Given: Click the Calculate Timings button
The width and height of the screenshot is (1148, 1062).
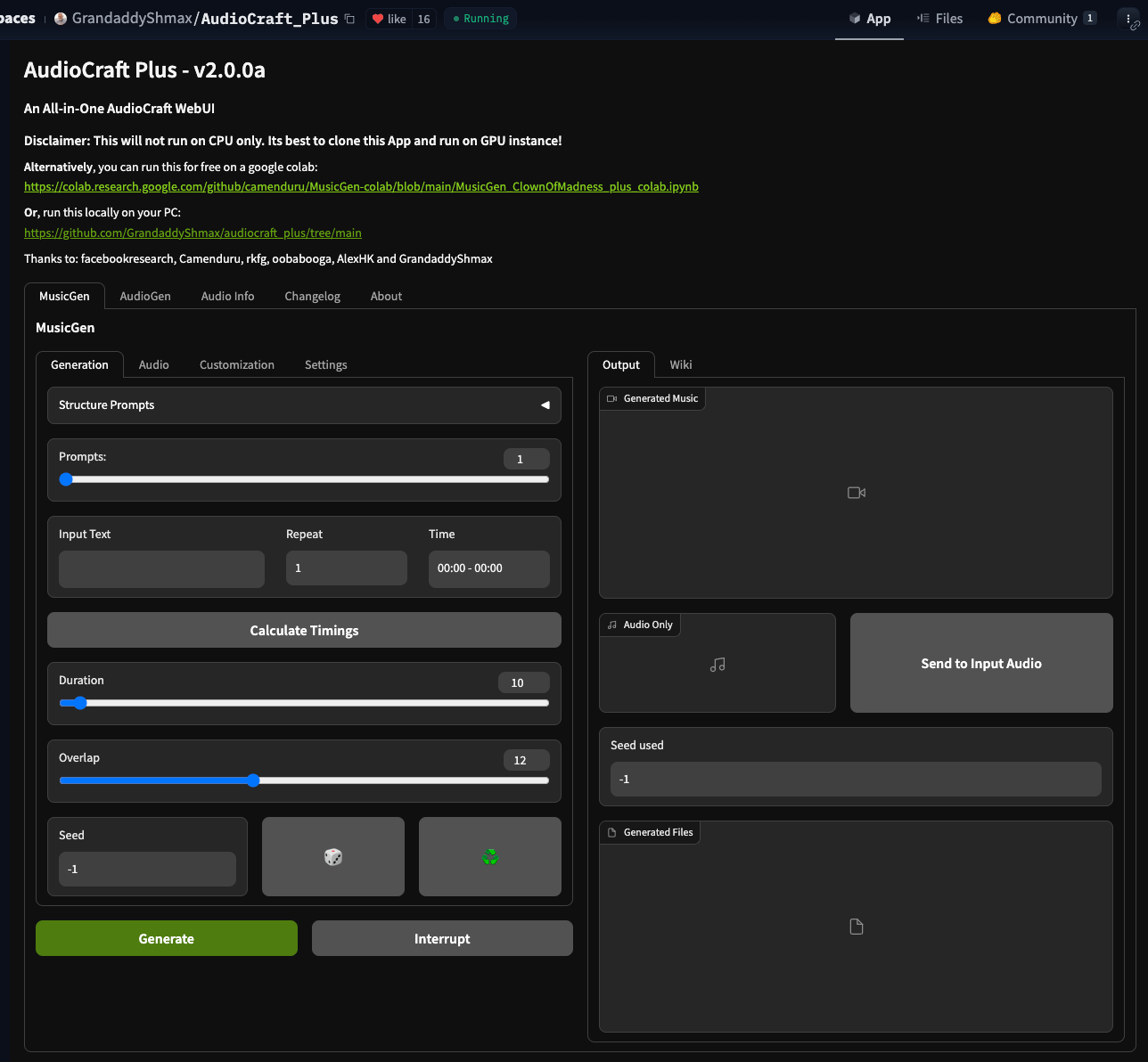Looking at the screenshot, I should click(x=304, y=630).
